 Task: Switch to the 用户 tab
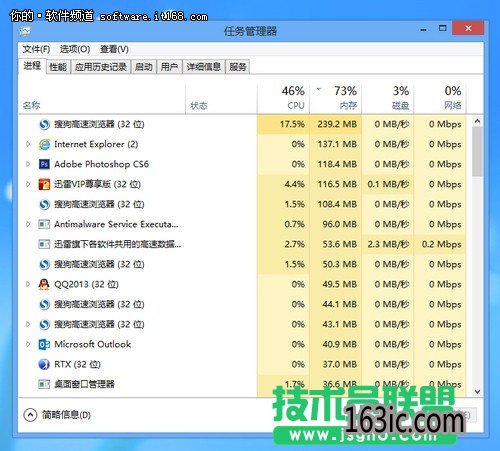point(169,67)
